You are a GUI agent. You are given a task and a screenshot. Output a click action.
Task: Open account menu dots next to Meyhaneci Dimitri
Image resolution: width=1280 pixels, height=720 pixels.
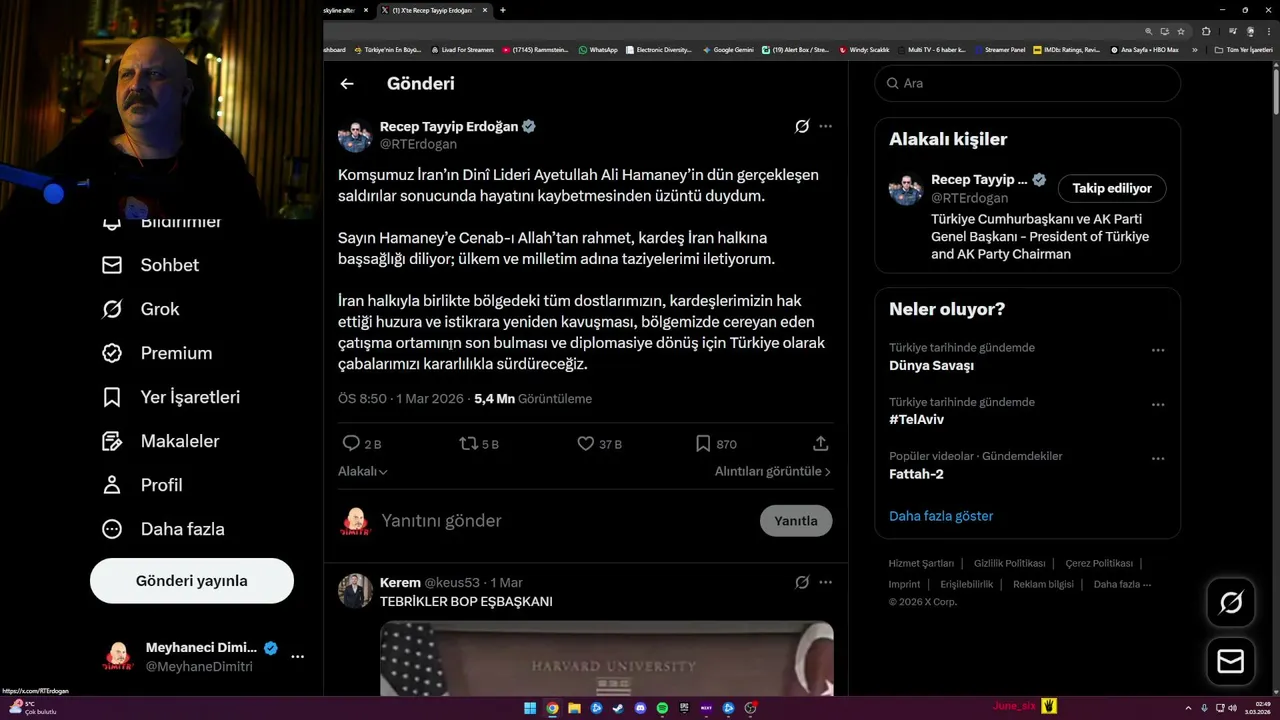(x=297, y=657)
